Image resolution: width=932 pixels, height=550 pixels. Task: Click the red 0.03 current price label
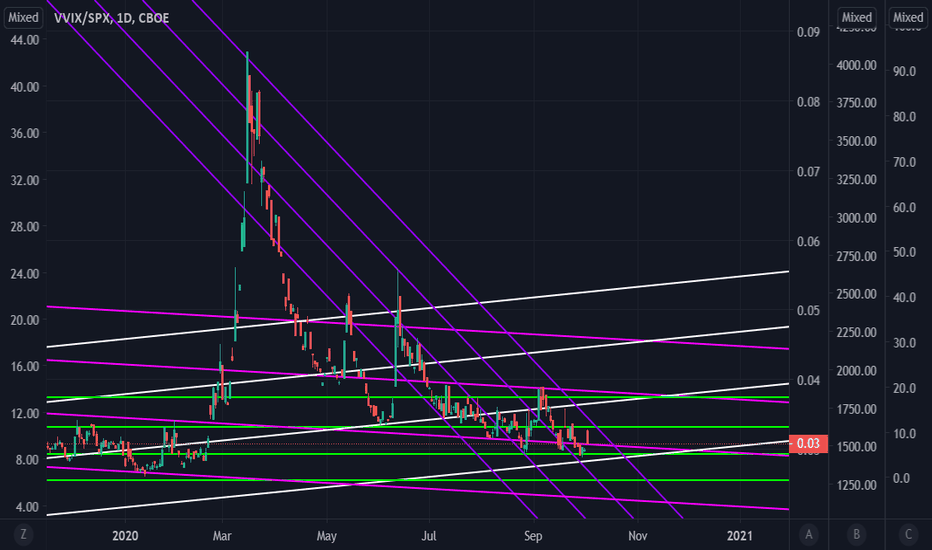point(808,444)
